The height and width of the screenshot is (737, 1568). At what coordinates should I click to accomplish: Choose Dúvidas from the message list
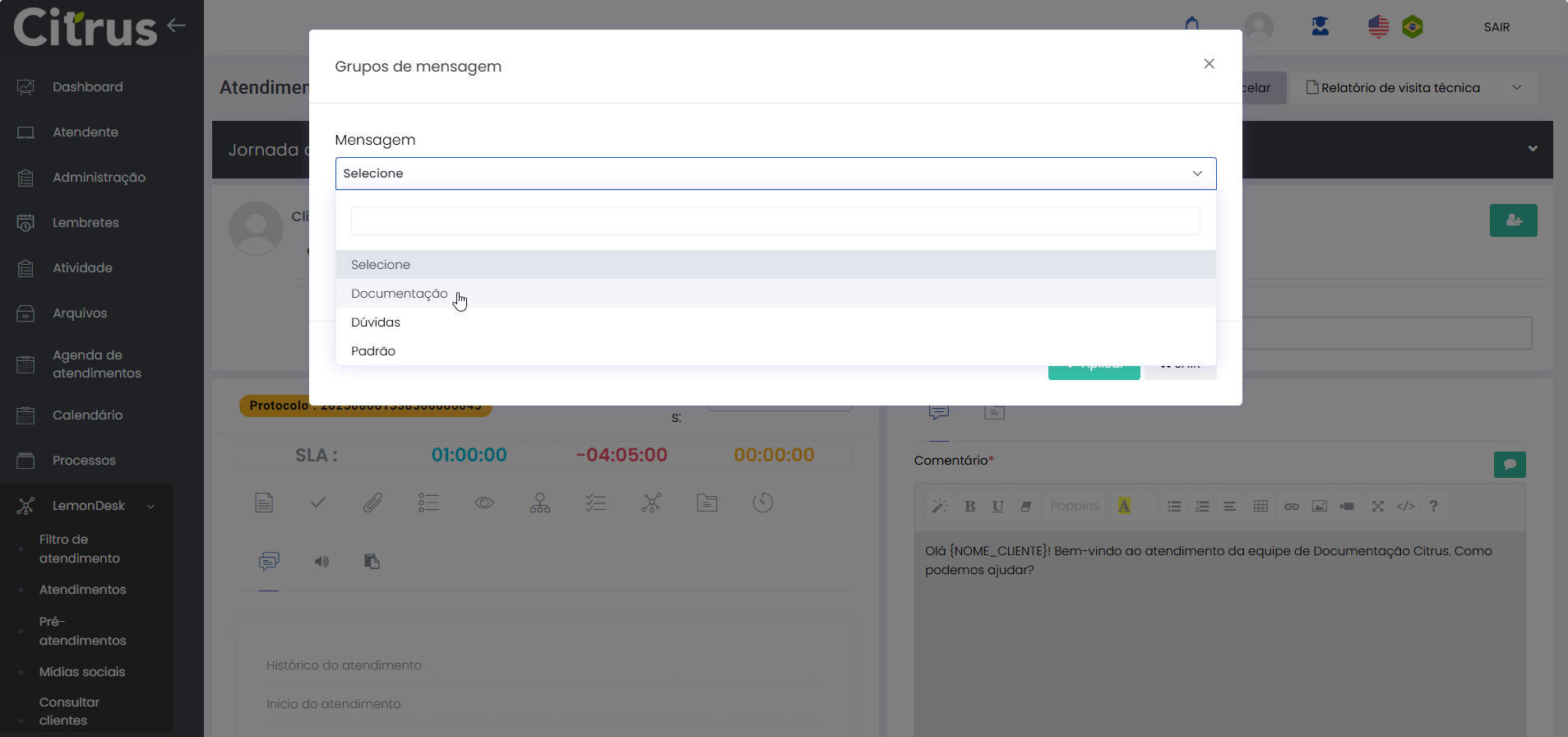pyautogui.click(x=775, y=322)
